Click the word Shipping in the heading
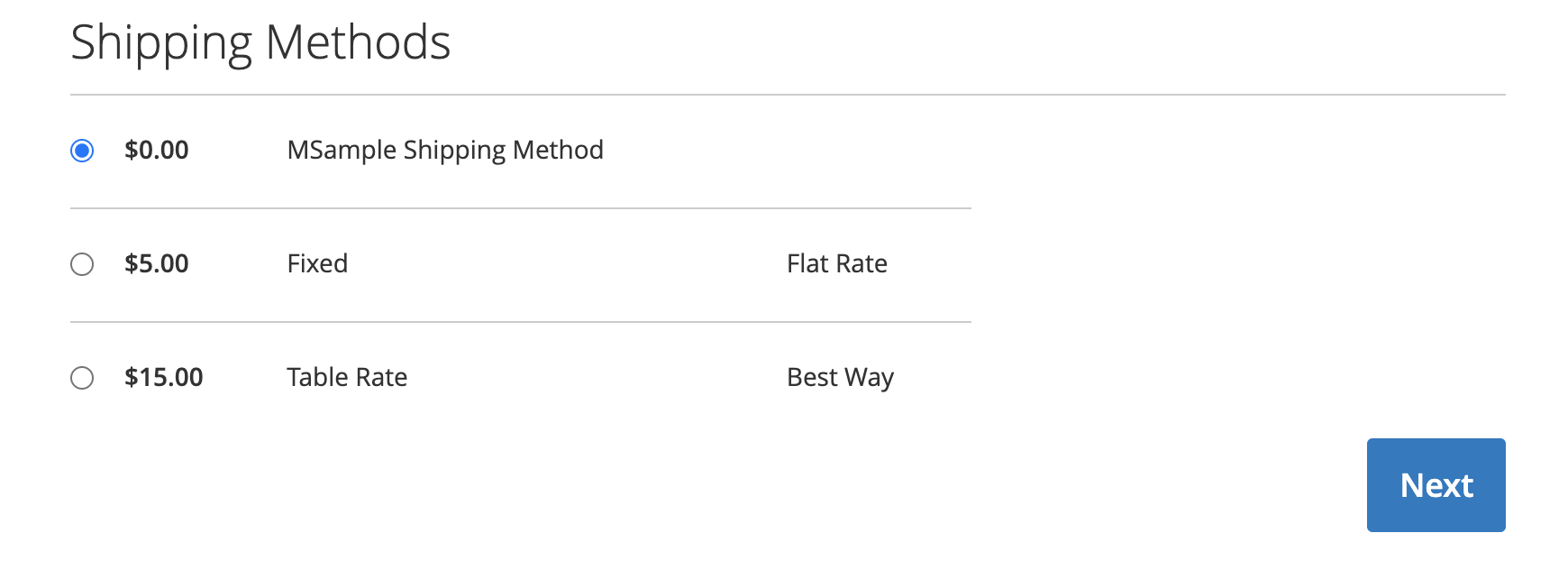Viewport: 1568px width, 579px height. [161, 43]
